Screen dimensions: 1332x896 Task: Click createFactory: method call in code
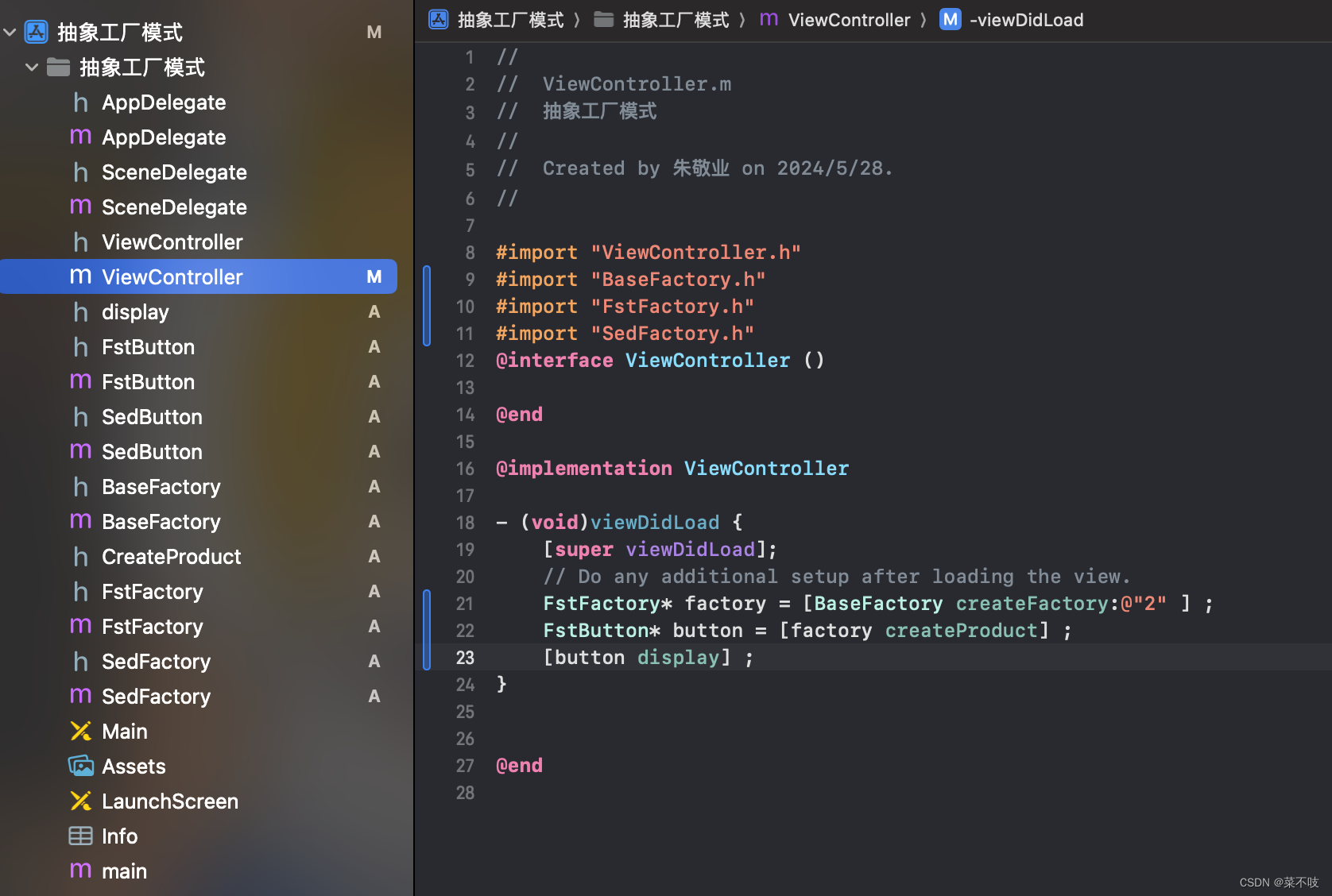[1037, 604]
